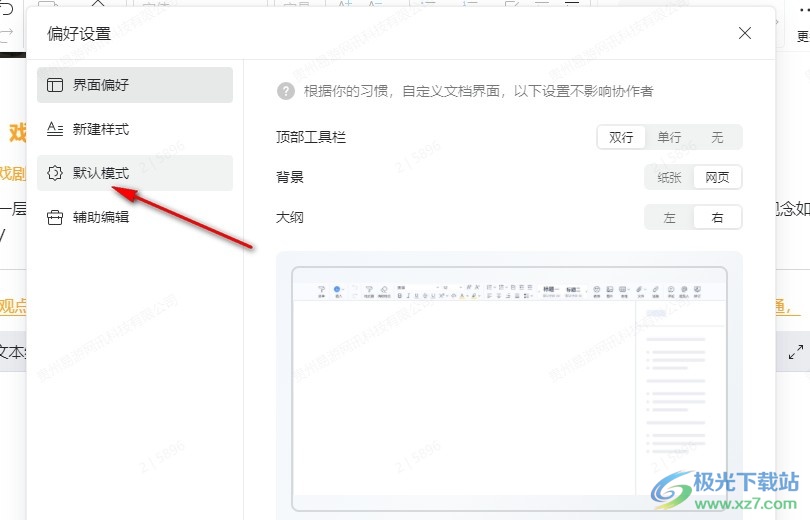Choose 网页 background
The height and width of the screenshot is (520, 810).
click(717, 178)
